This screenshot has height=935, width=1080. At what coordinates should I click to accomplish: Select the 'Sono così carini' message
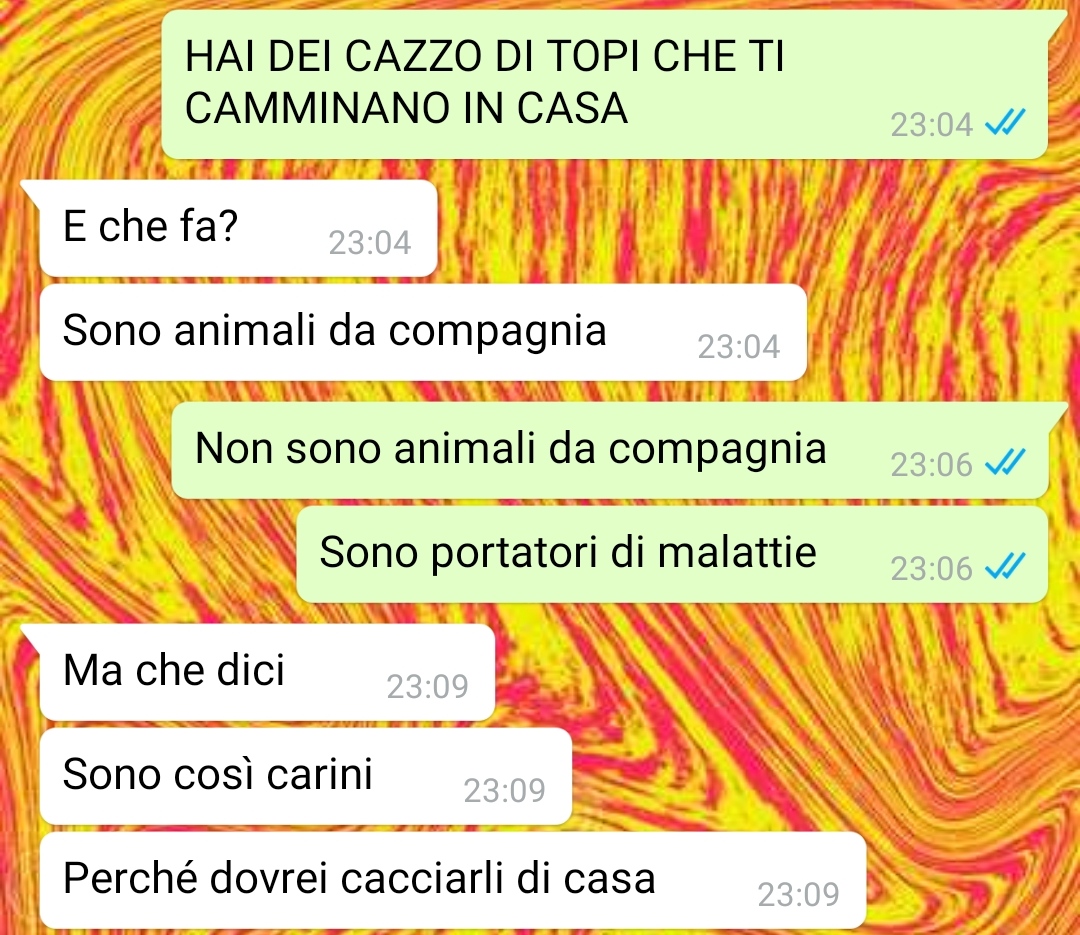tap(306, 777)
